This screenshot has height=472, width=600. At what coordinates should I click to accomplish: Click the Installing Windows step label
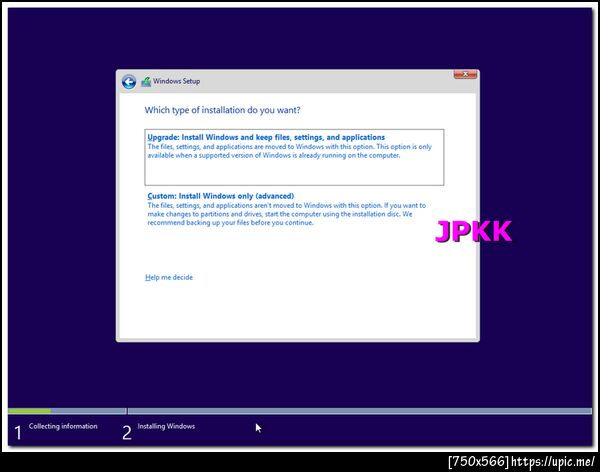point(166,426)
